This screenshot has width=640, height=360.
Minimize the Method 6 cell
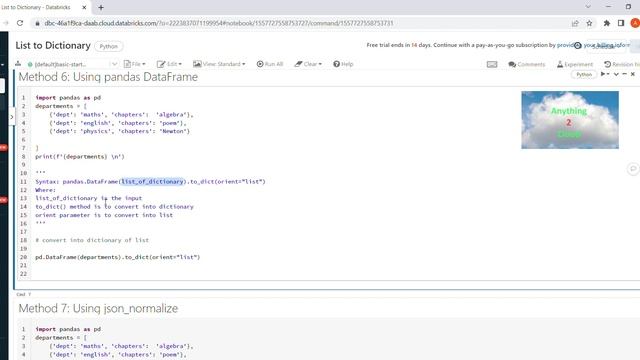coord(624,74)
